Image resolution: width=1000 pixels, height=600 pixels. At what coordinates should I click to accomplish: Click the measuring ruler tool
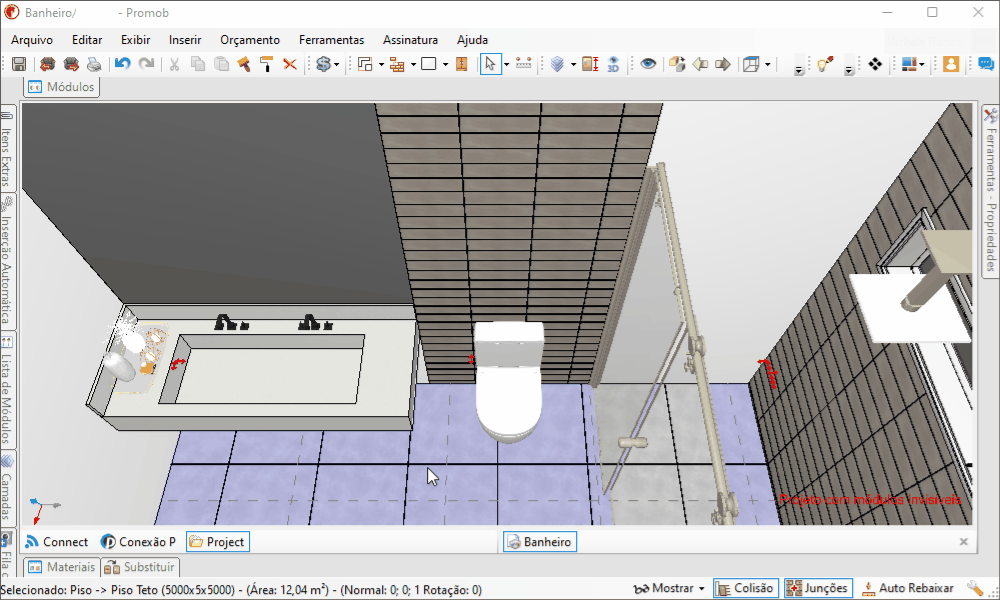(x=524, y=64)
